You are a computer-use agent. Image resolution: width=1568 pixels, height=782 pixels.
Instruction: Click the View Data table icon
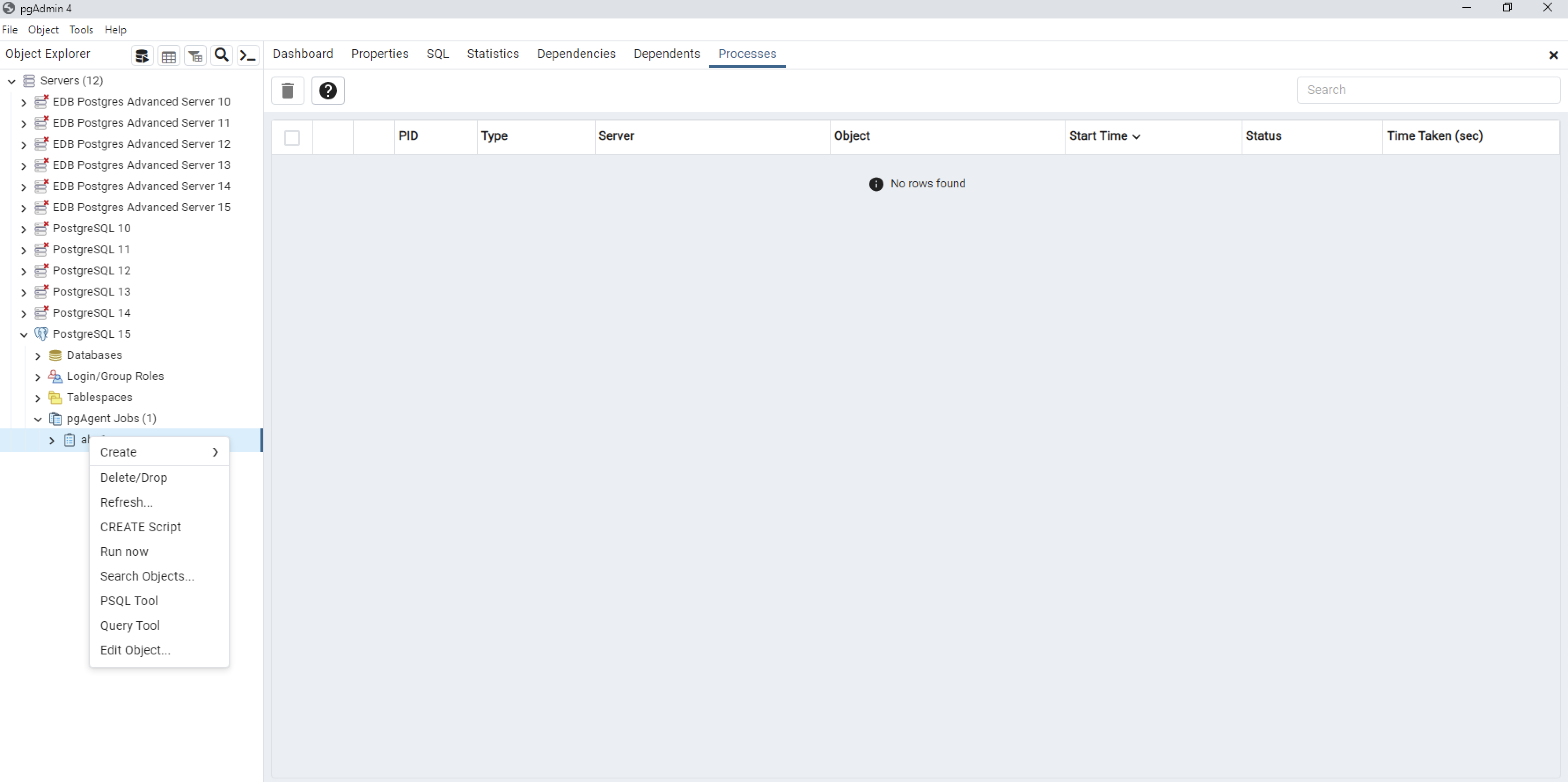pos(169,55)
